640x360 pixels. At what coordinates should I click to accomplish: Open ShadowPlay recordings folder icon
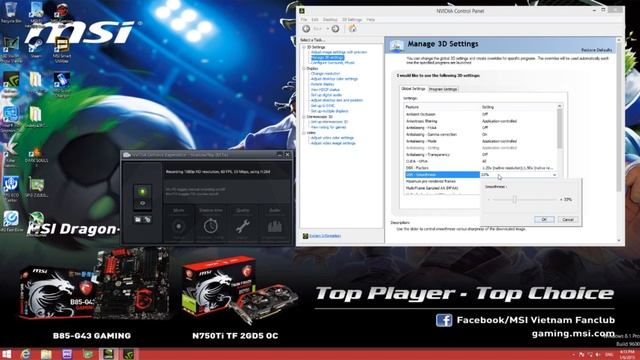(138, 220)
